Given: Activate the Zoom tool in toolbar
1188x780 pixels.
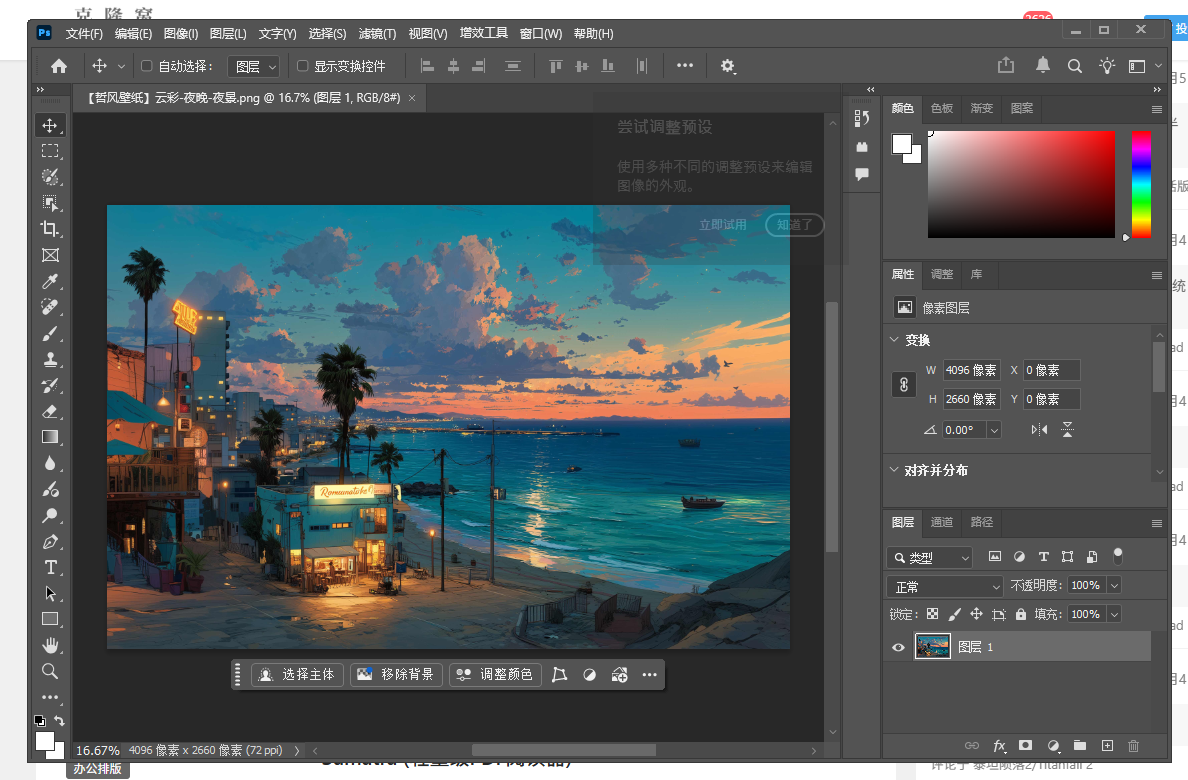Looking at the screenshot, I should click(x=50, y=671).
